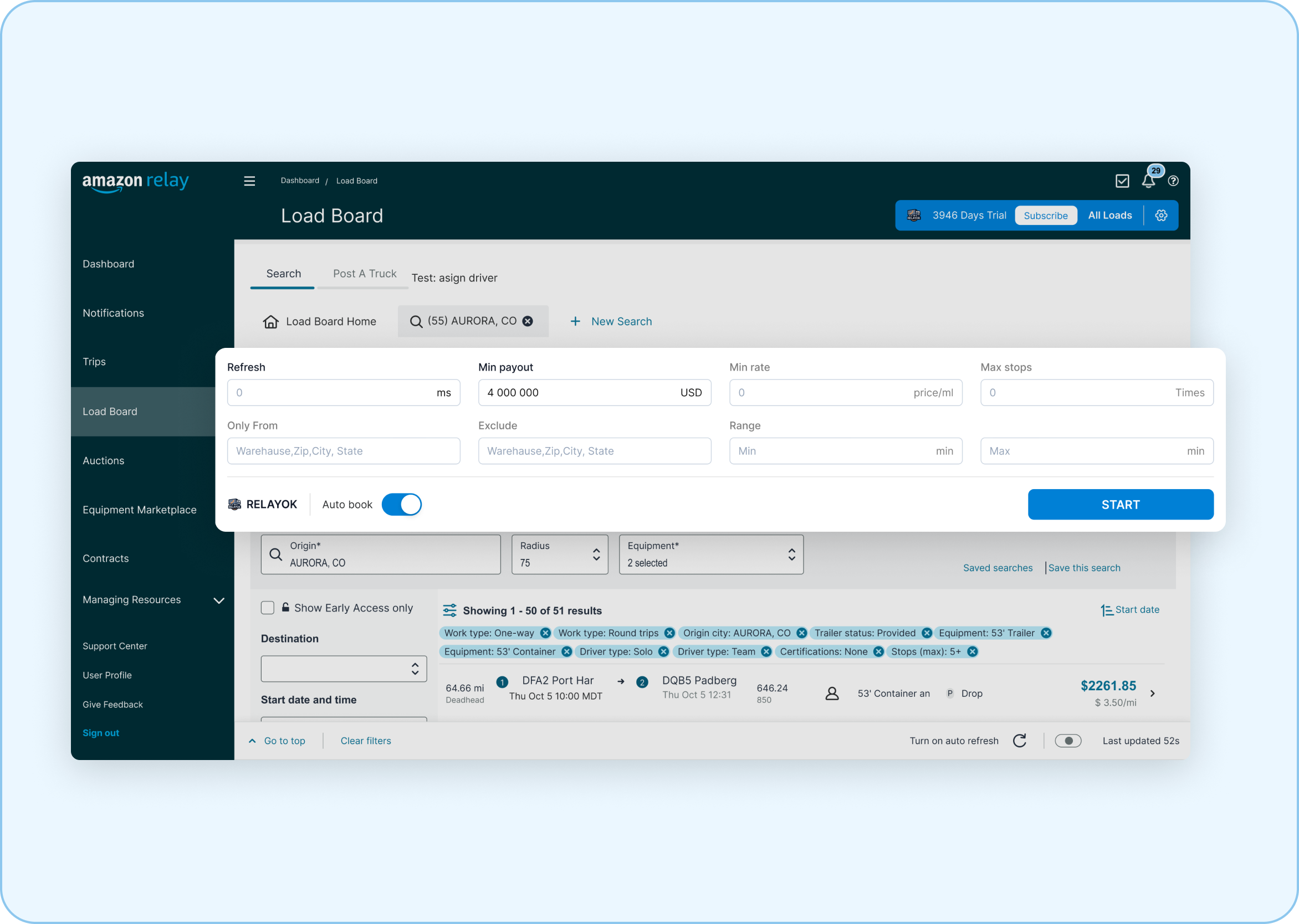
Task: Click the messages envelope icon
Action: [x=1123, y=181]
